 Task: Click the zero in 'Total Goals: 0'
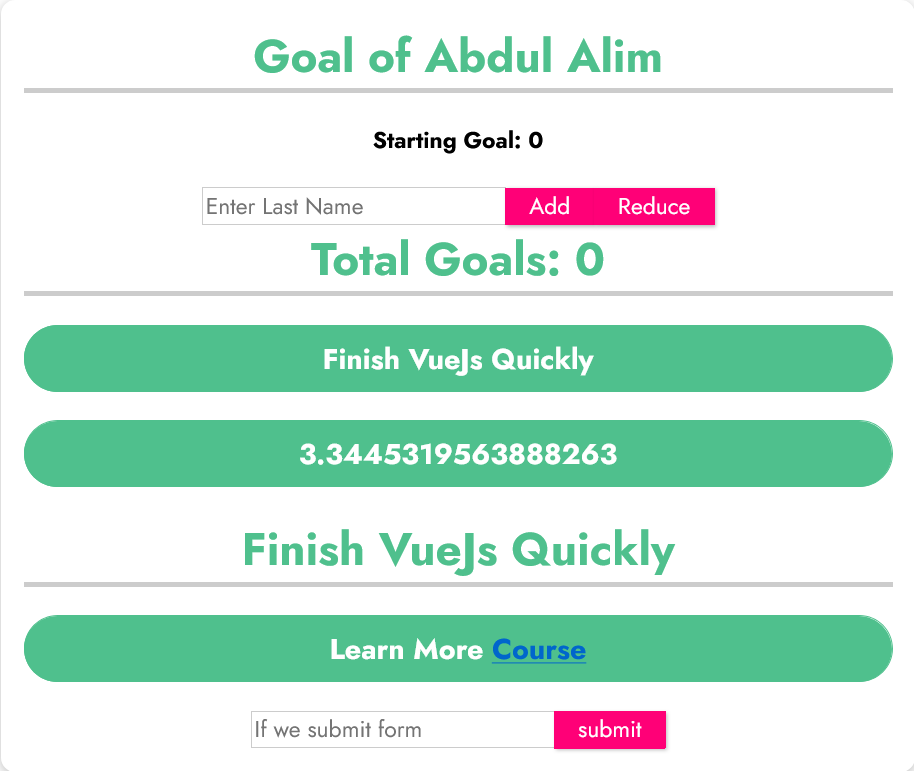click(x=590, y=260)
